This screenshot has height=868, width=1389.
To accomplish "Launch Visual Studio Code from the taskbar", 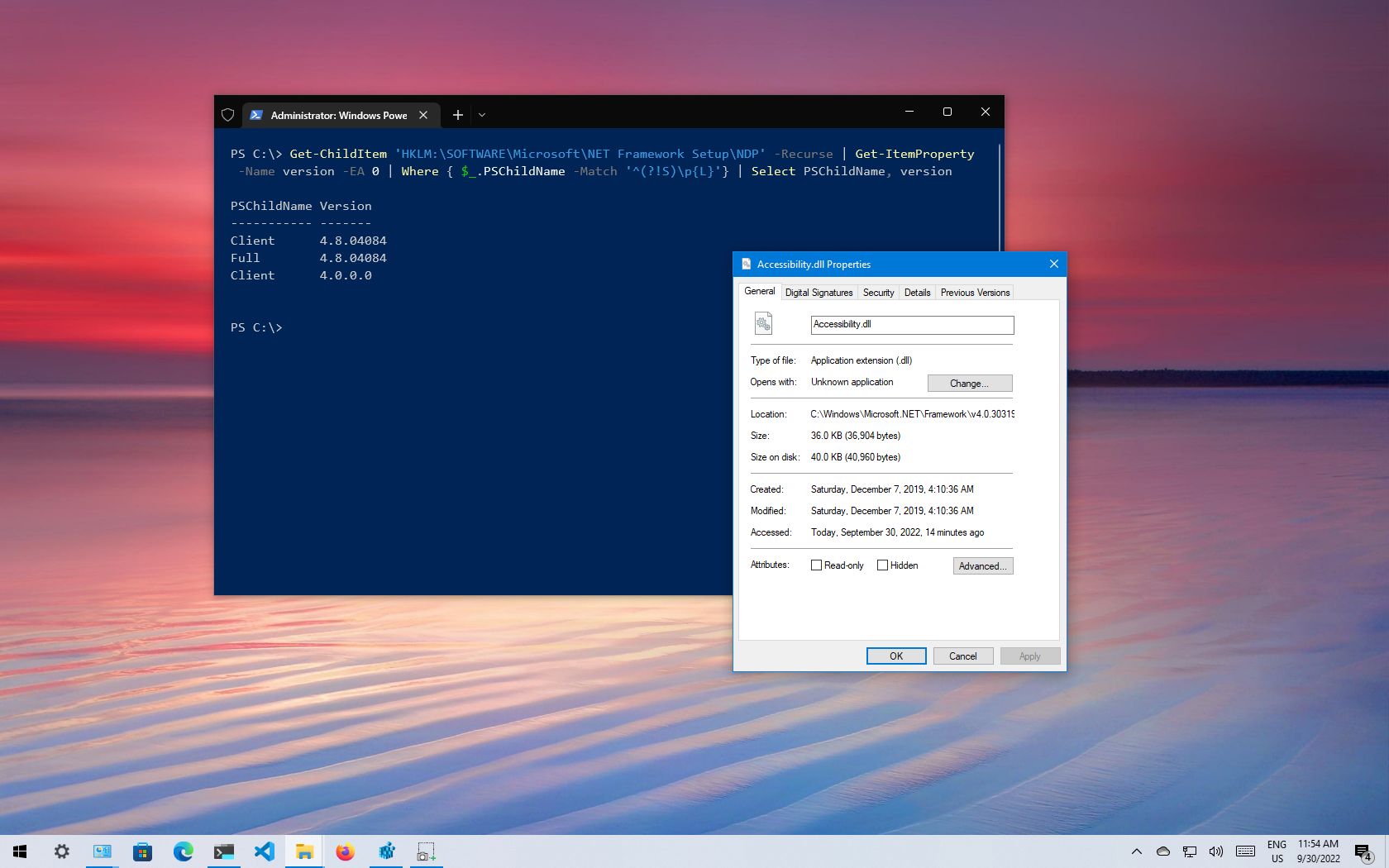I will tap(265, 851).
